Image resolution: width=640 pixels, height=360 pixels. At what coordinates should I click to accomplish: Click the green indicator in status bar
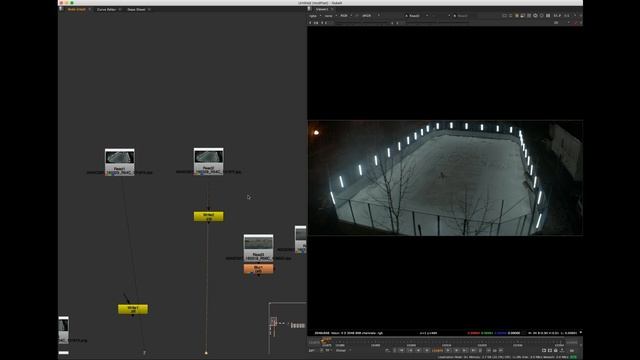[x=573, y=357]
